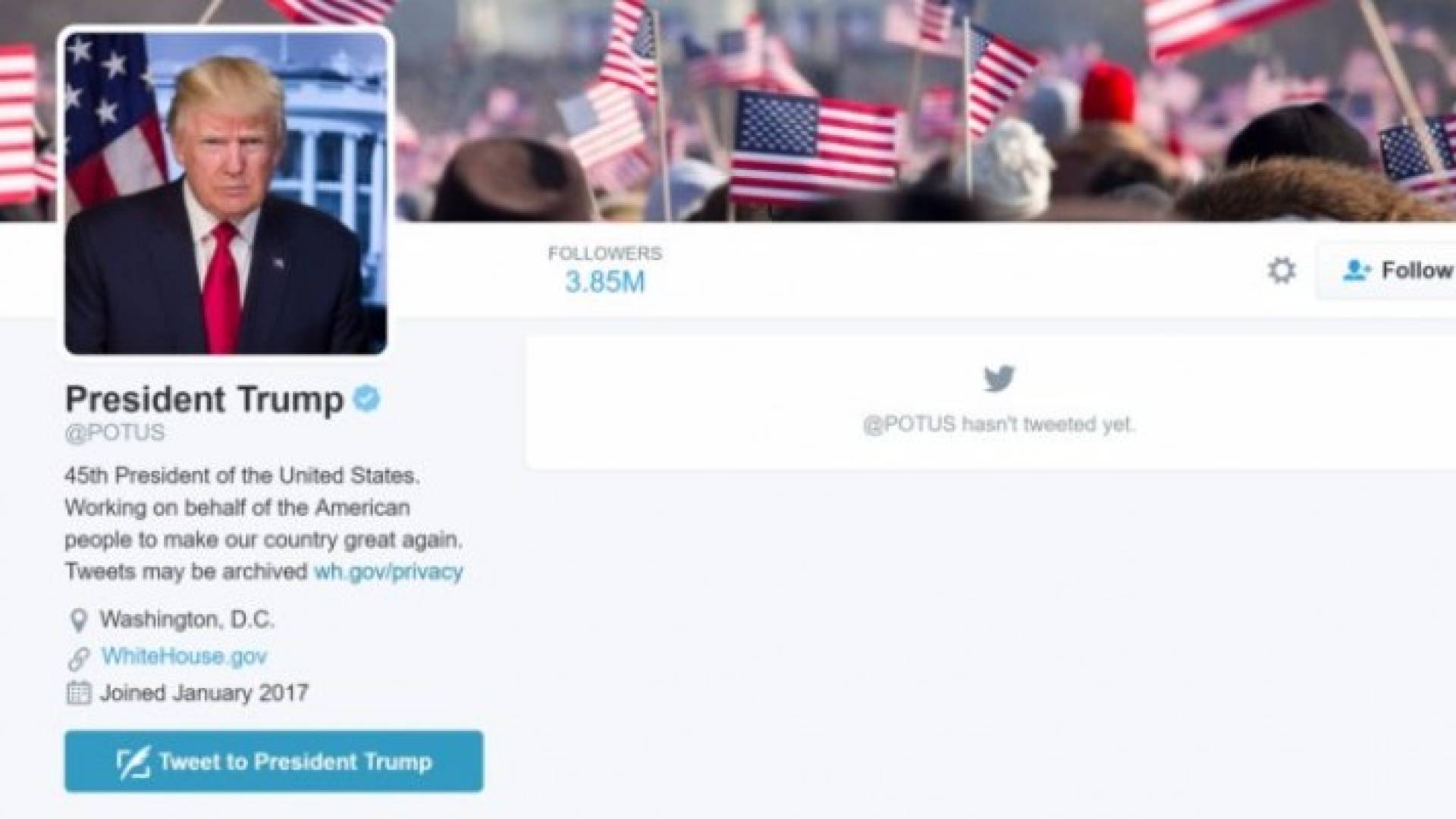This screenshot has width=1456, height=819.
Task: Open the gear settings menu beside Follow
Action: 1282,271
